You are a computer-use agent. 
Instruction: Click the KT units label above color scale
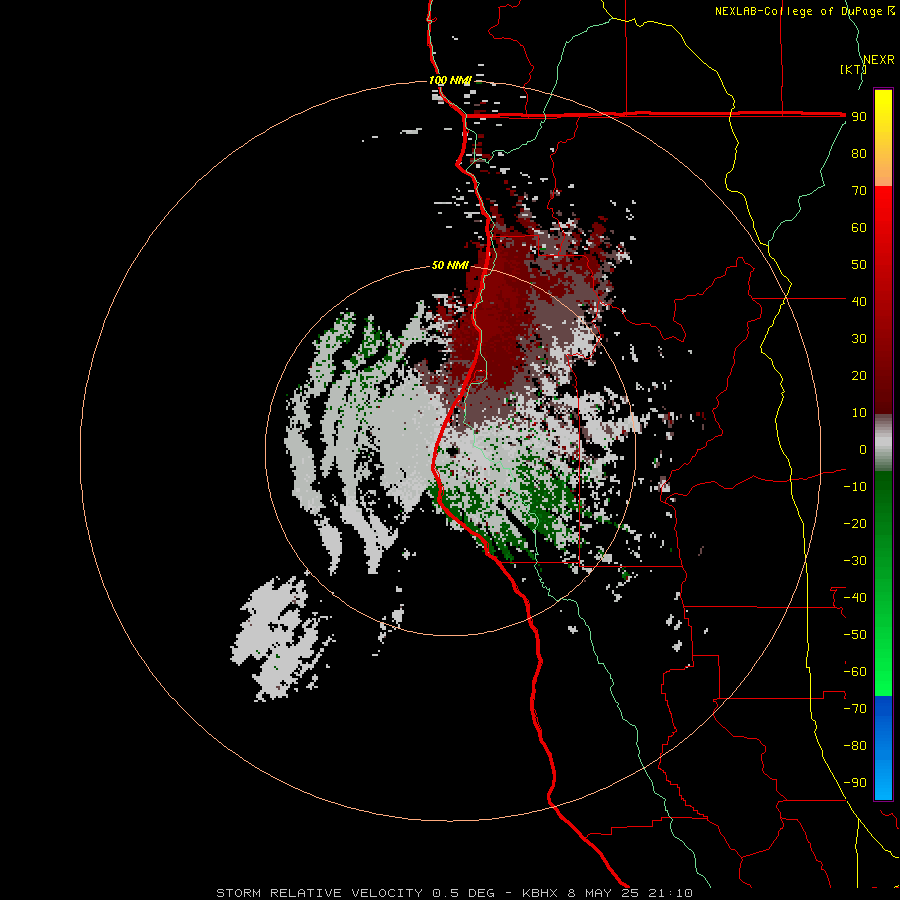(x=853, y=69)
